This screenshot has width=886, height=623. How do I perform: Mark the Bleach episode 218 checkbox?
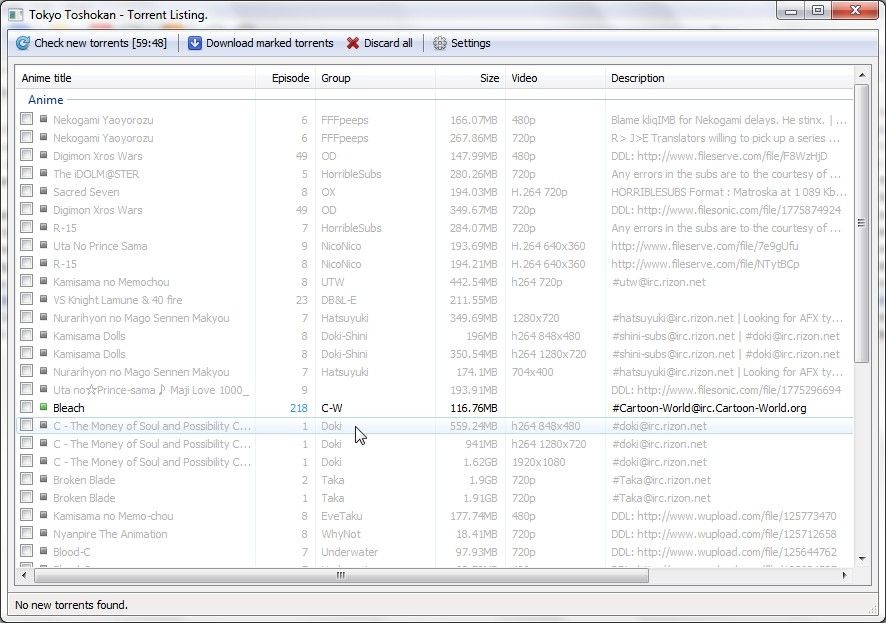point(27,407)
